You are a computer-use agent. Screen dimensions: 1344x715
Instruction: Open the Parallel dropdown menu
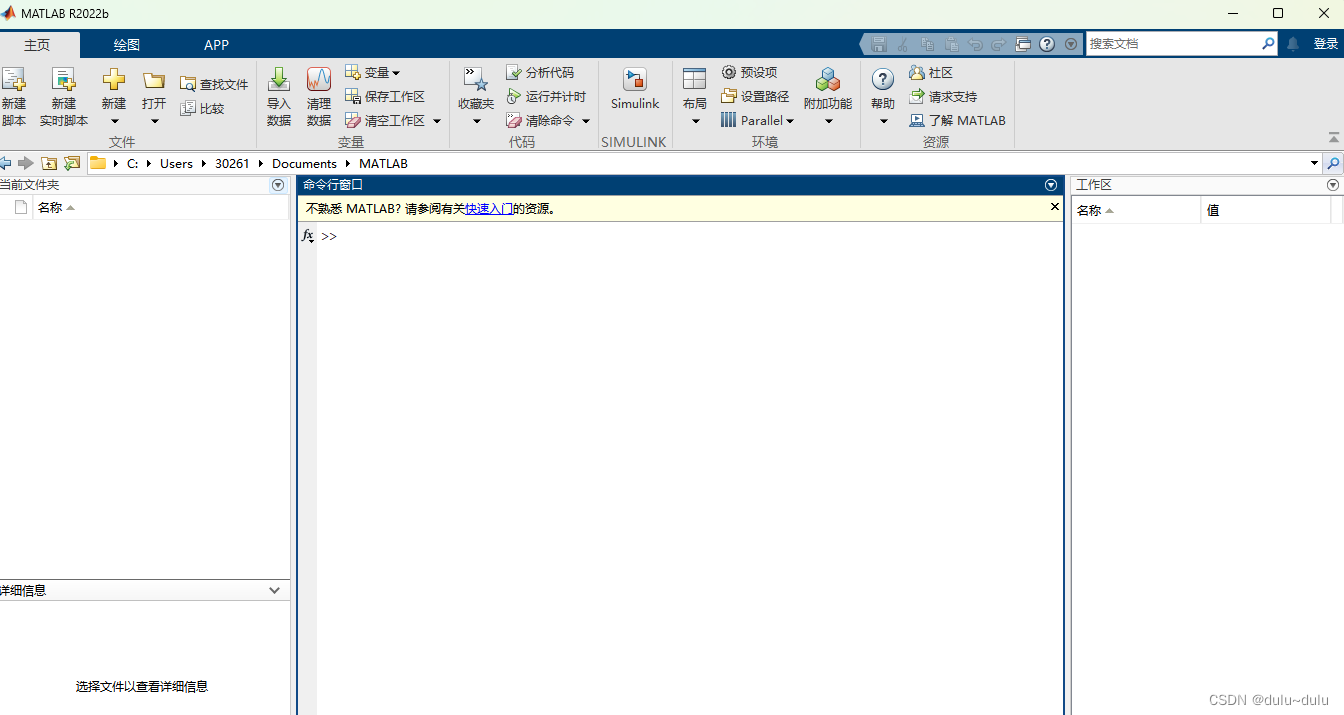tap(757, 120)
